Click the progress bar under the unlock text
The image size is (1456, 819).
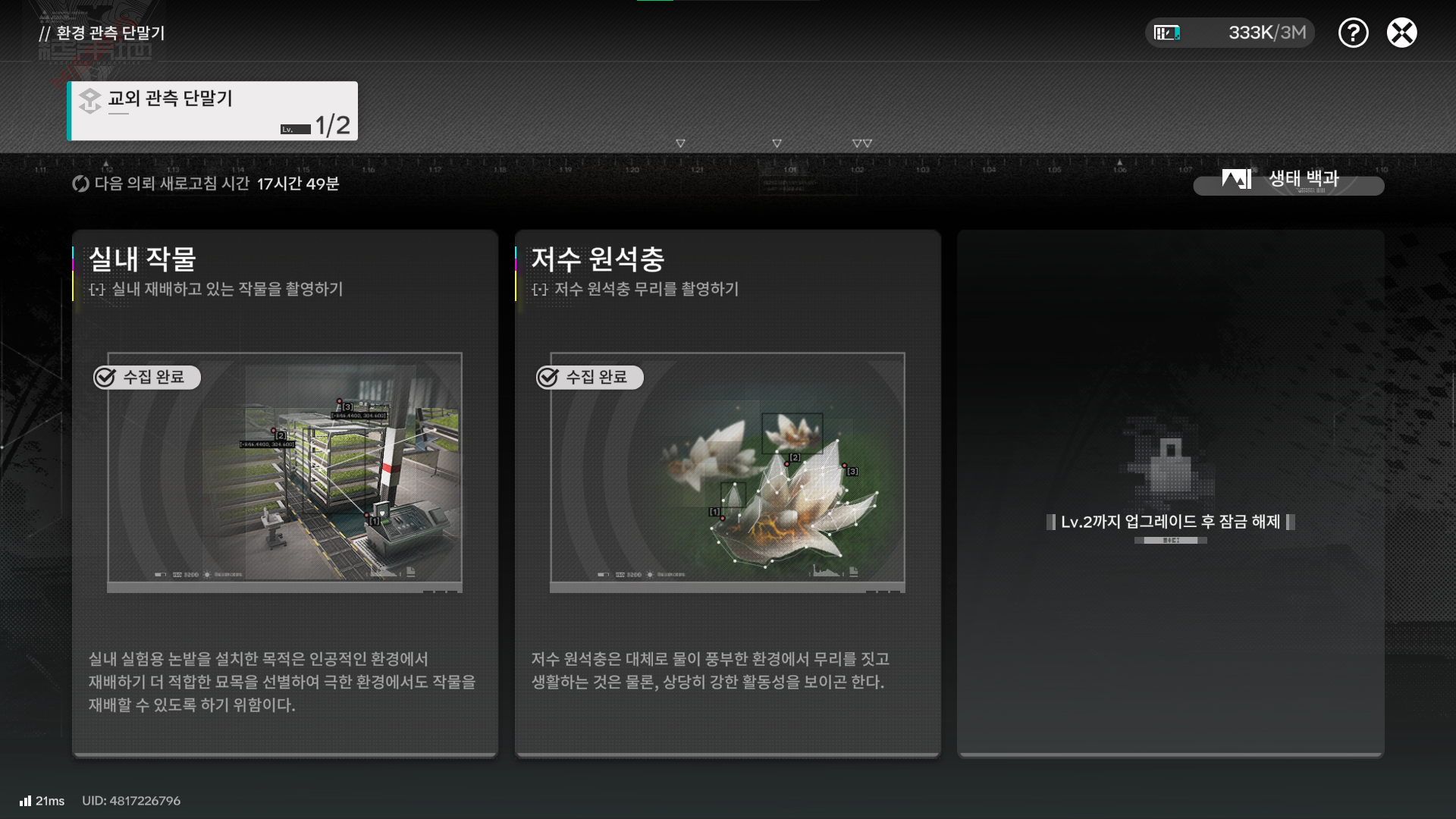click(1170, 540)
